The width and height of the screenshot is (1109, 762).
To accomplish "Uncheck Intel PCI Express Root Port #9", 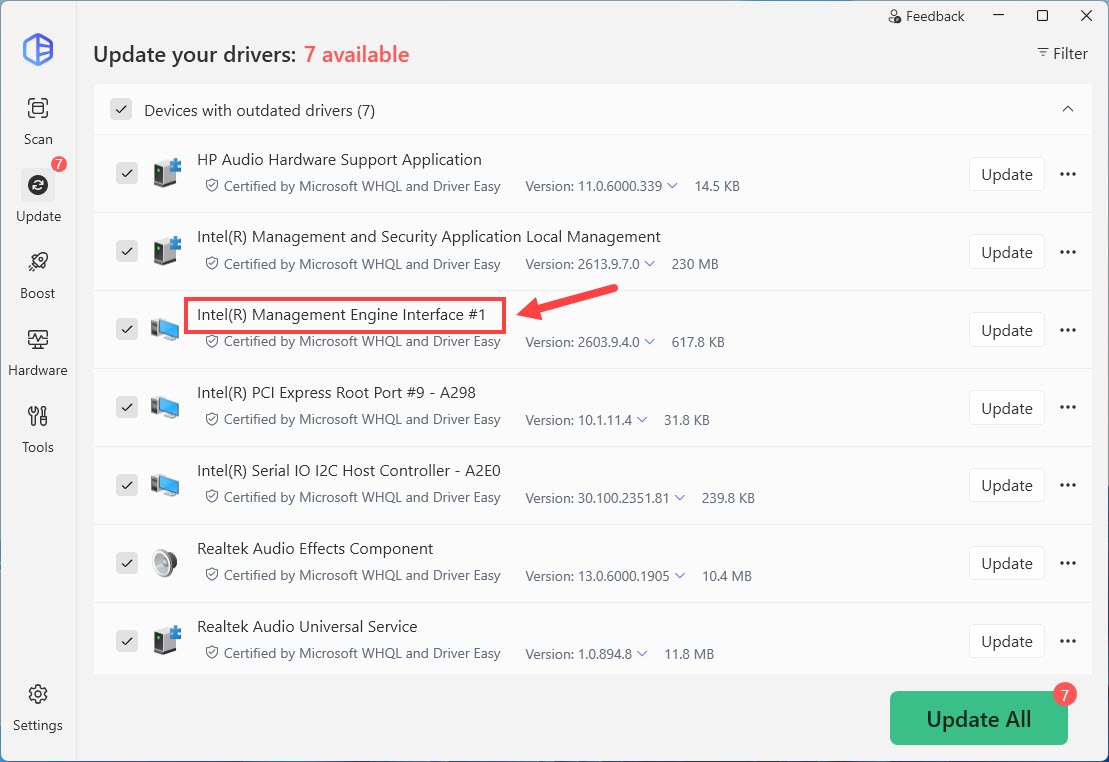I will (x=127, y=407).
